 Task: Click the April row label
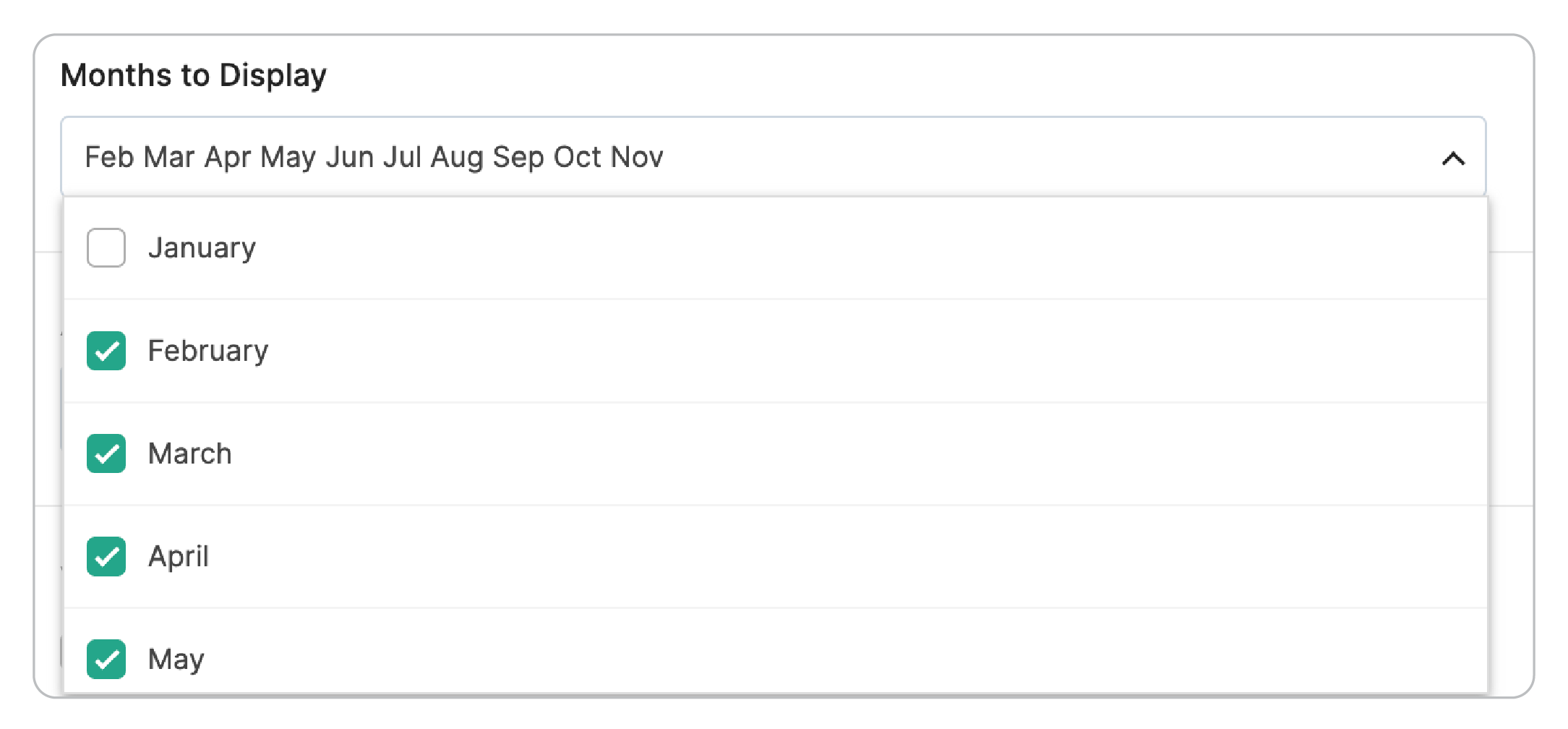(179, 556)
